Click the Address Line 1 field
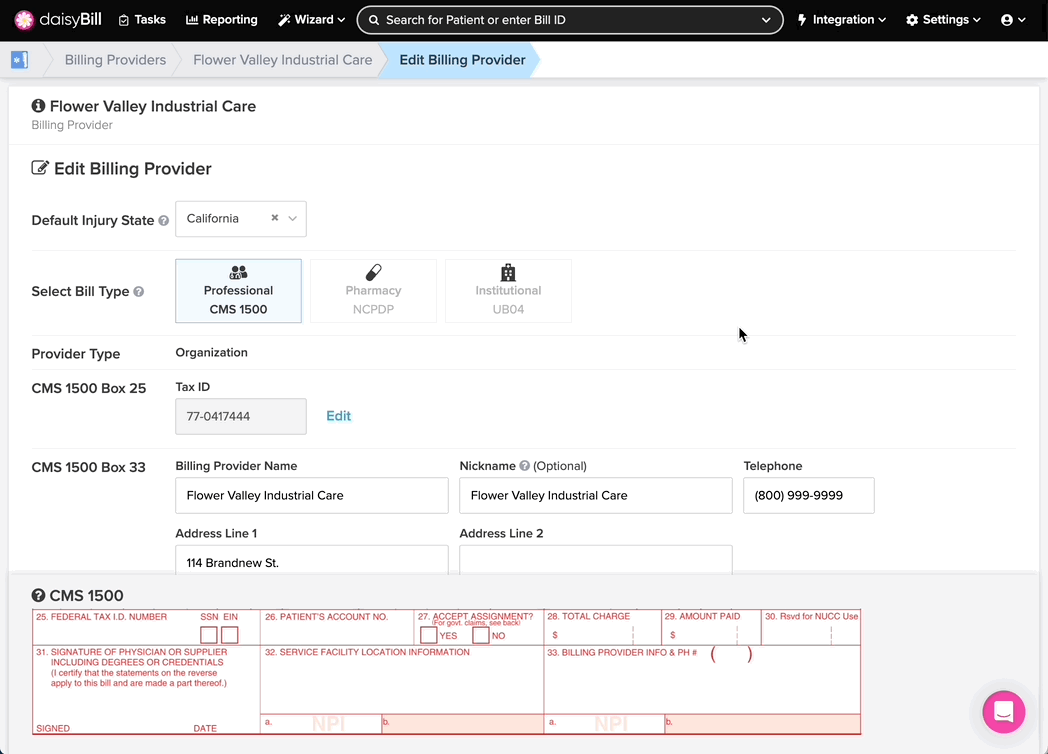 [x=312, y=559]
